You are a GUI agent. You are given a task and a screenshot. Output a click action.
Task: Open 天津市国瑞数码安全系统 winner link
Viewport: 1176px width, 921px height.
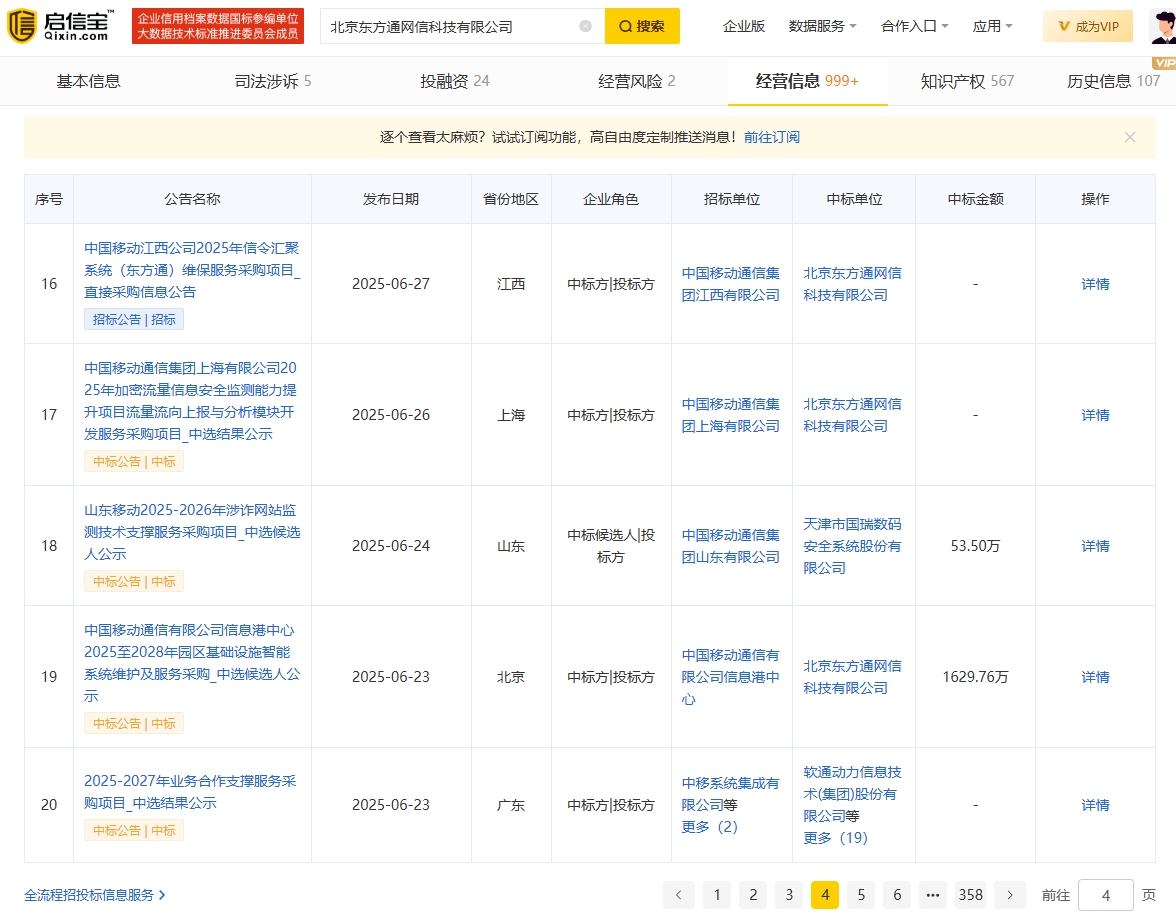coord(852,546)
